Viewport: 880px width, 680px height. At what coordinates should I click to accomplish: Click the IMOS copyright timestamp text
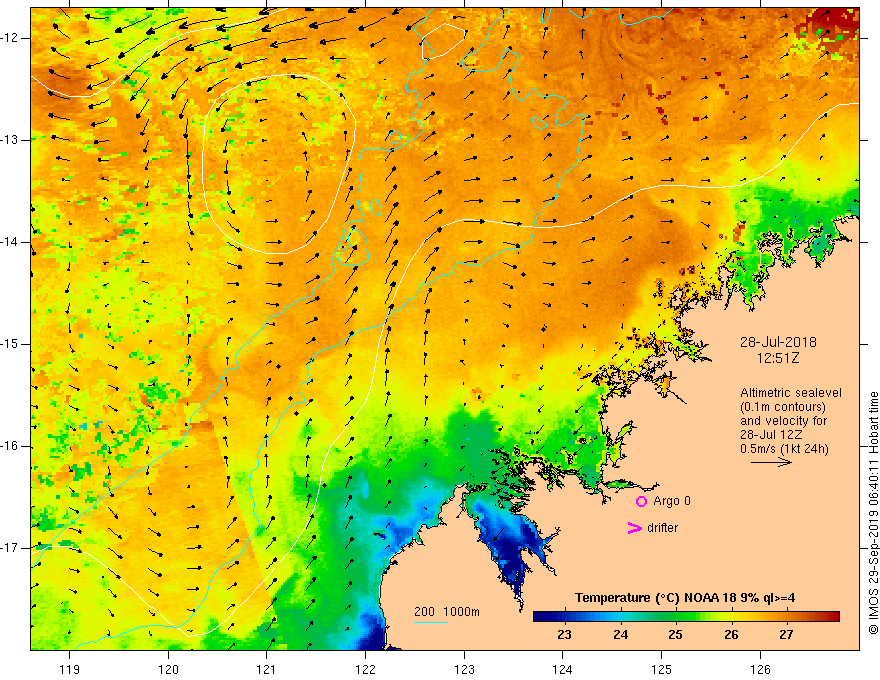(873, 513)
